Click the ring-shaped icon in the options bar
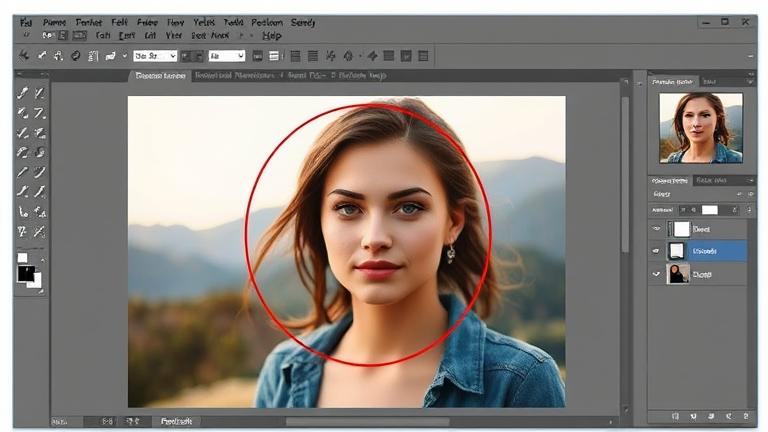 point(75,56)
